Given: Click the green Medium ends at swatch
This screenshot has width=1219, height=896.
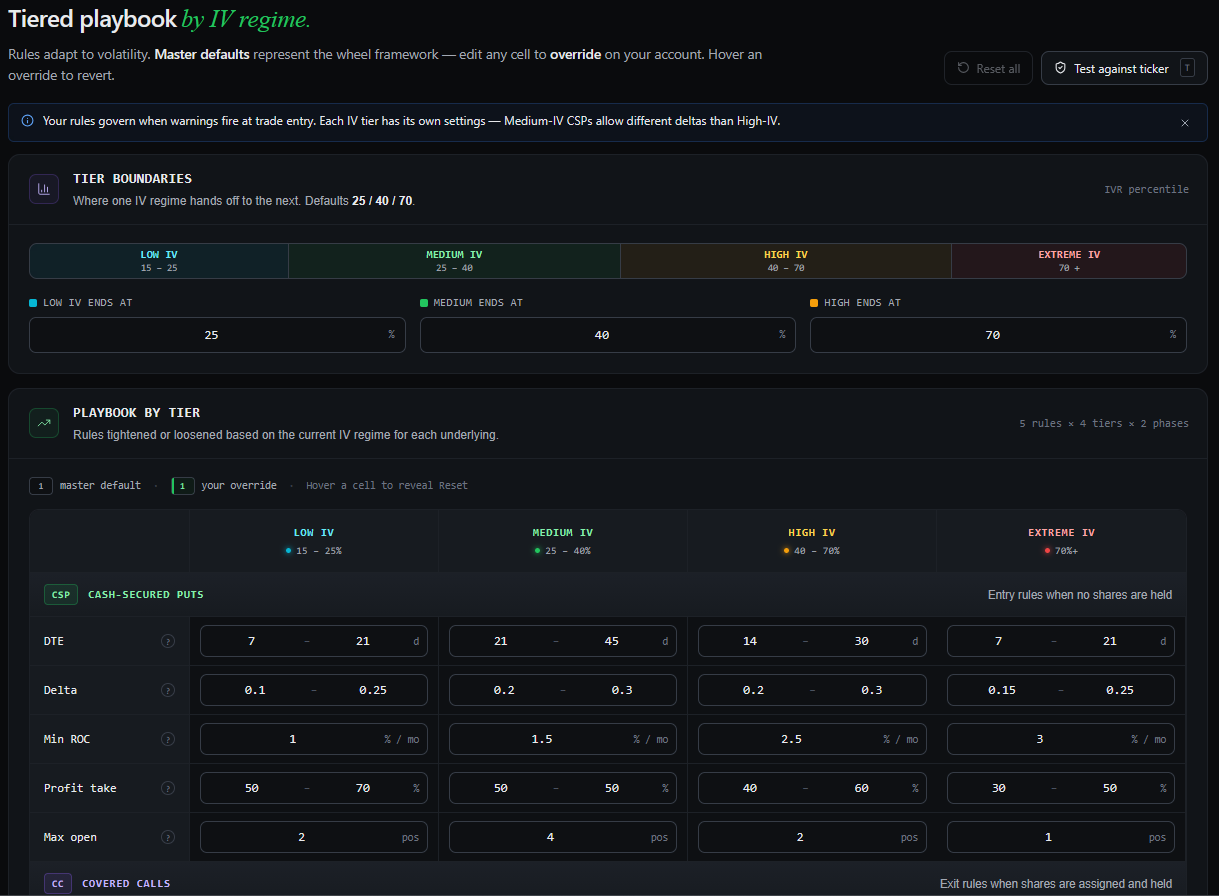Looking at the screenshot, I should (424, 302).
